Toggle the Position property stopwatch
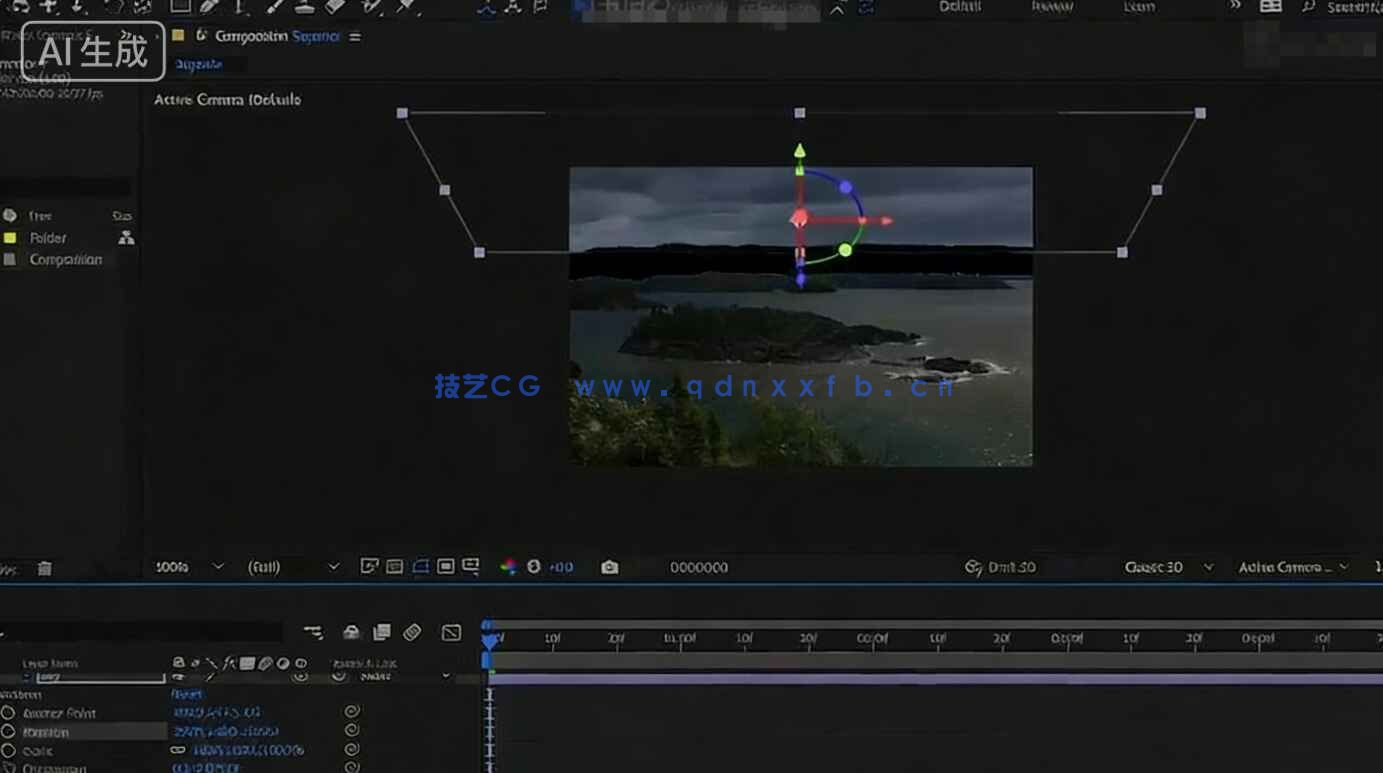The height and width of the screenshot is (773, 1383). point(9,732)
